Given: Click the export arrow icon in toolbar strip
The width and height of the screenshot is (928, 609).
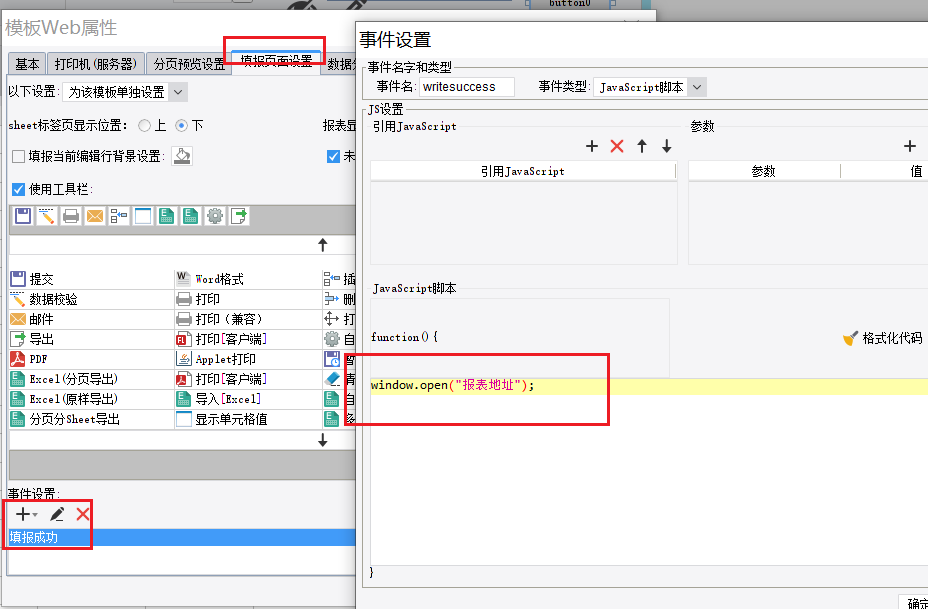Looking at the screenshot, I should (x=239, y=216).
